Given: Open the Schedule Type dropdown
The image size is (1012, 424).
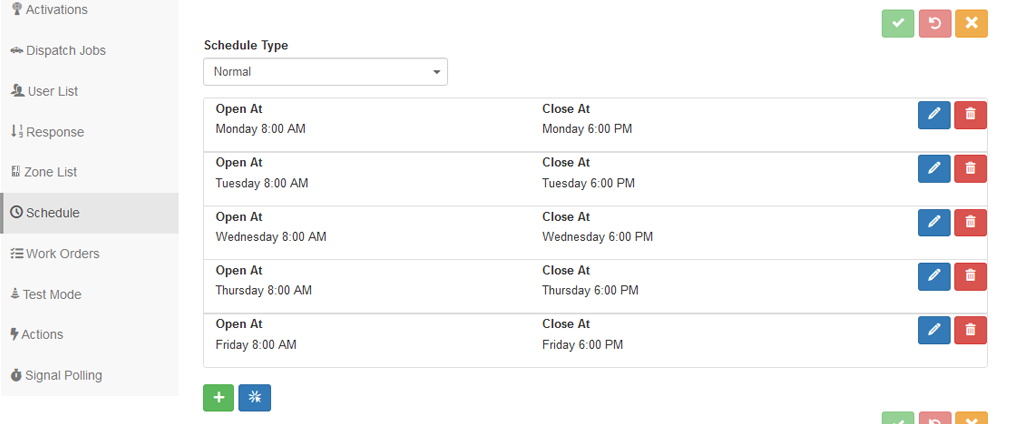Looking at the screenshot, I should (325, 72).
